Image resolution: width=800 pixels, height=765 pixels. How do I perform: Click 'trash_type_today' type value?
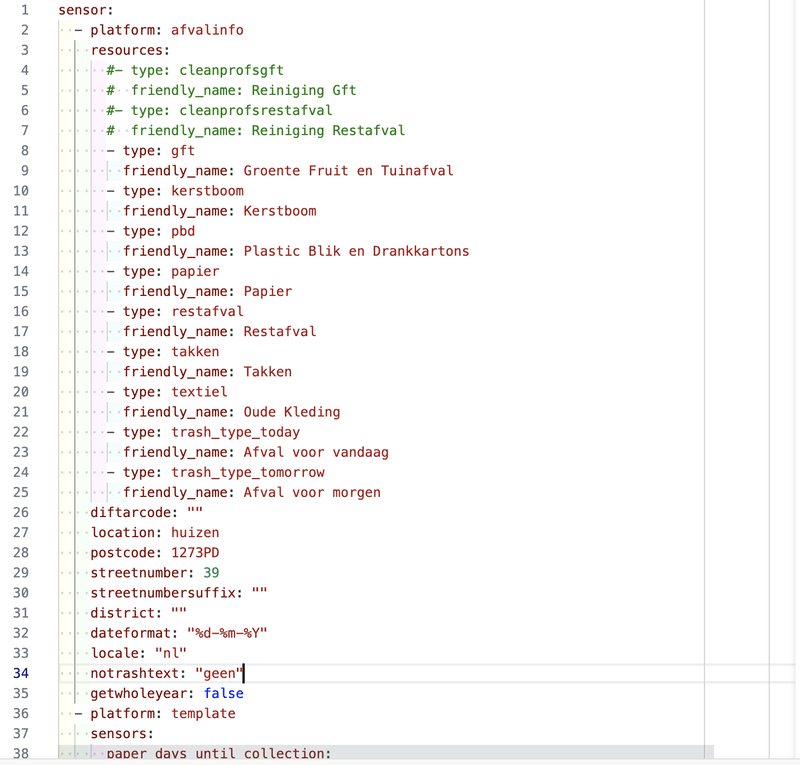tap(235, 432)
